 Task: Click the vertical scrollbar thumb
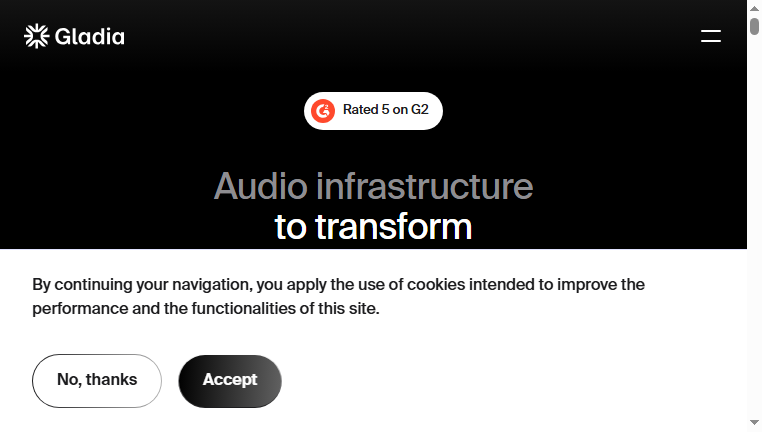pyautogui.click(x=754, y=26)
